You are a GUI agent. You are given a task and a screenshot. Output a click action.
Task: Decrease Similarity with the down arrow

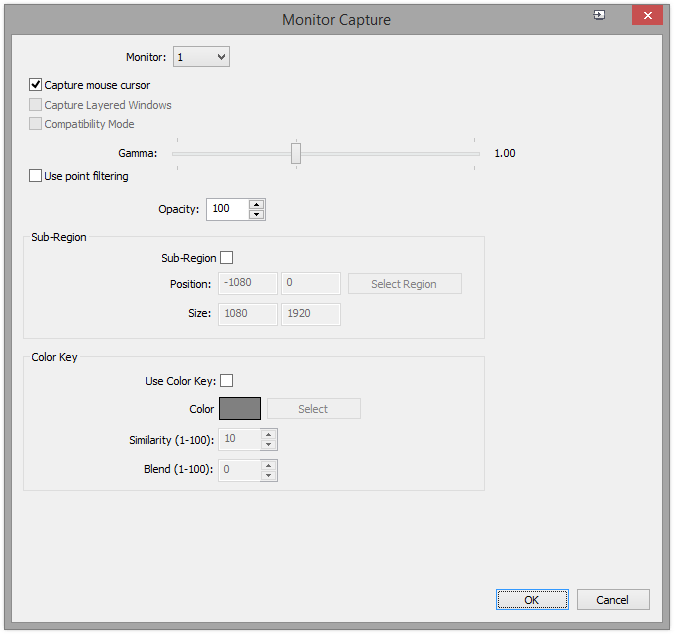point(269,444)
